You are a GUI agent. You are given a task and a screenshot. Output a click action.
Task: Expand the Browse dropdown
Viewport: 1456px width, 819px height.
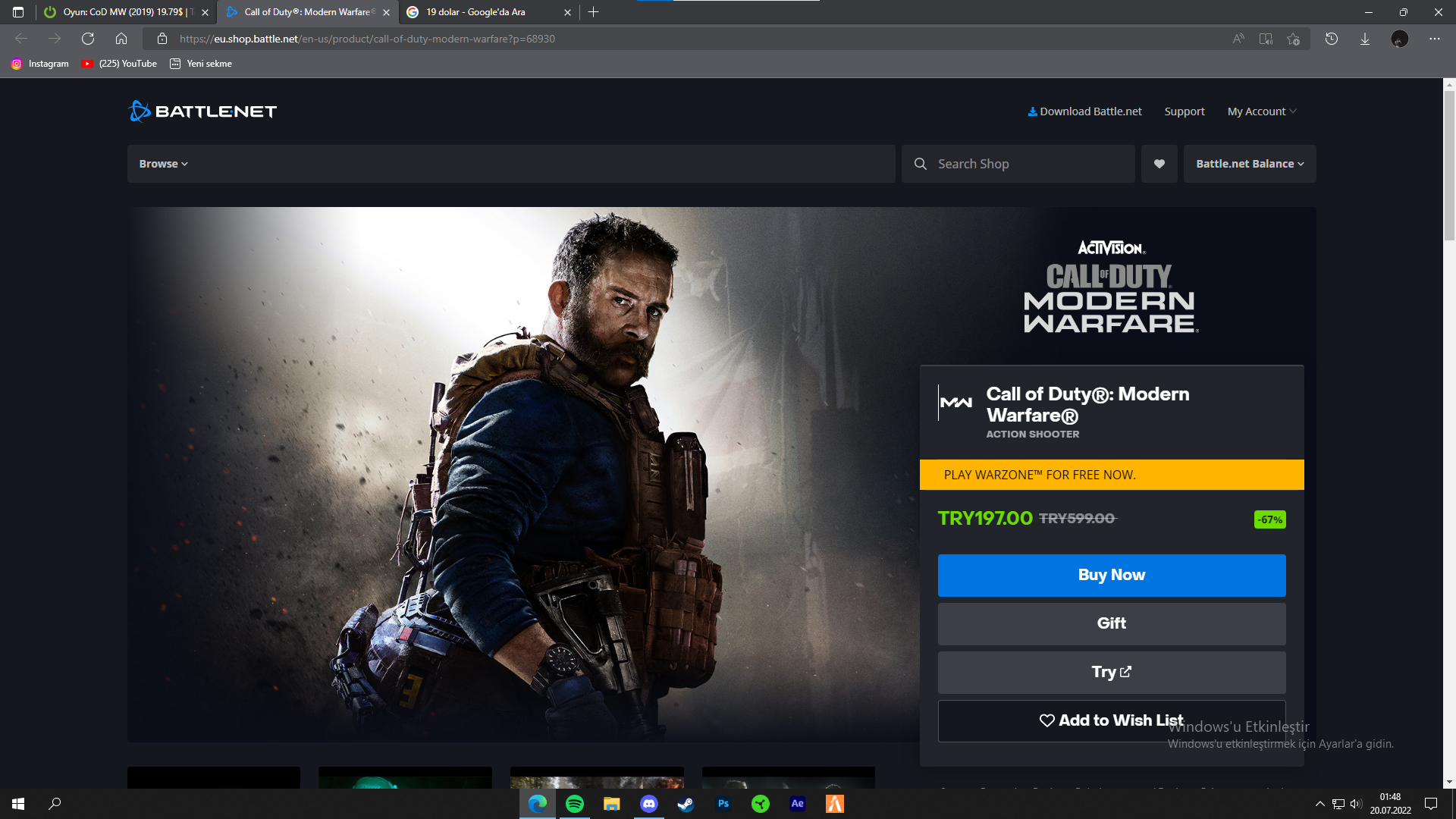point(163,164)
